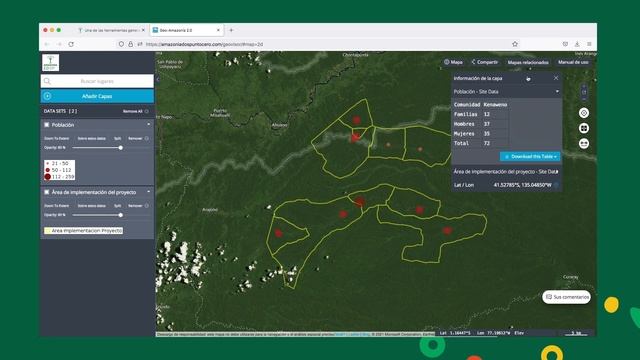Adjust the Población opacity slider handle
This screenshot has height=360, width=640.
coord(121,148)
